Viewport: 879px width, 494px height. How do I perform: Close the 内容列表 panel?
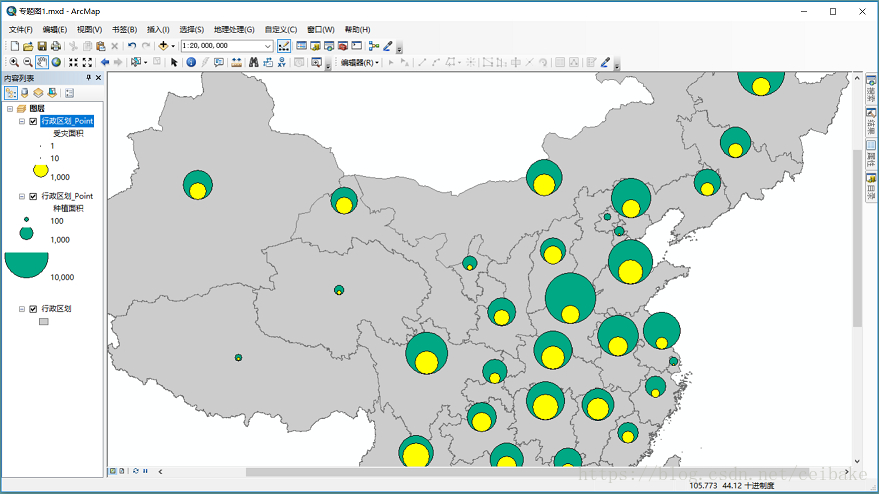99,78
